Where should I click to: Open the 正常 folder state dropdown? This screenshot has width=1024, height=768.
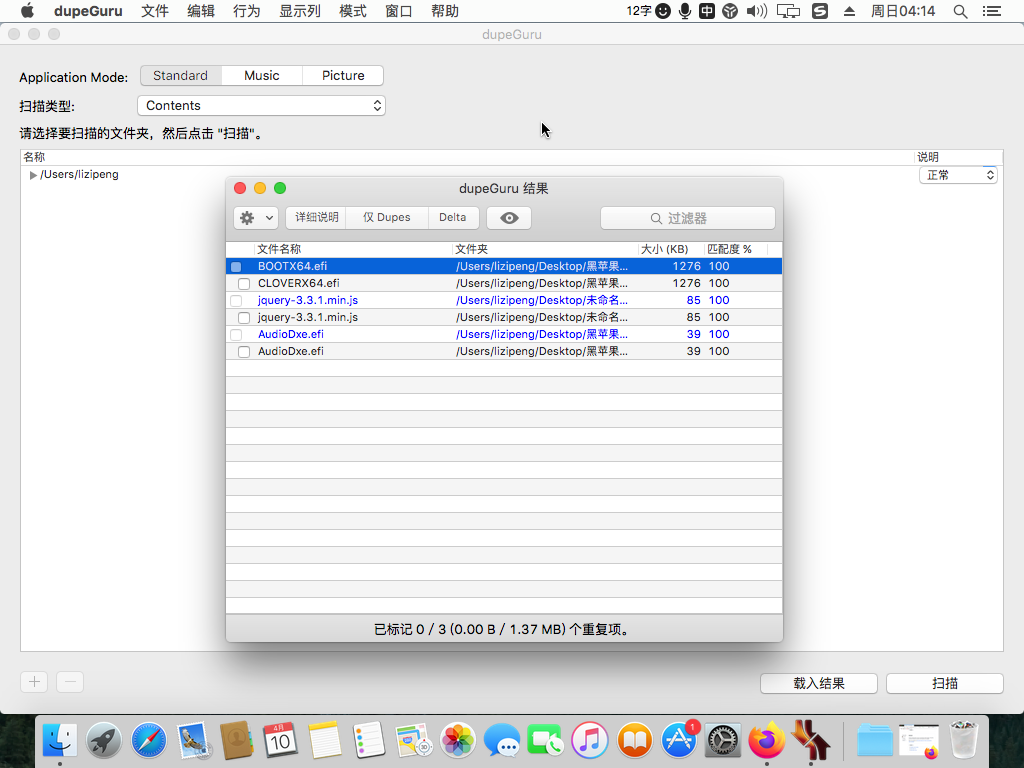pyautogui.click(x=958, y=175)
